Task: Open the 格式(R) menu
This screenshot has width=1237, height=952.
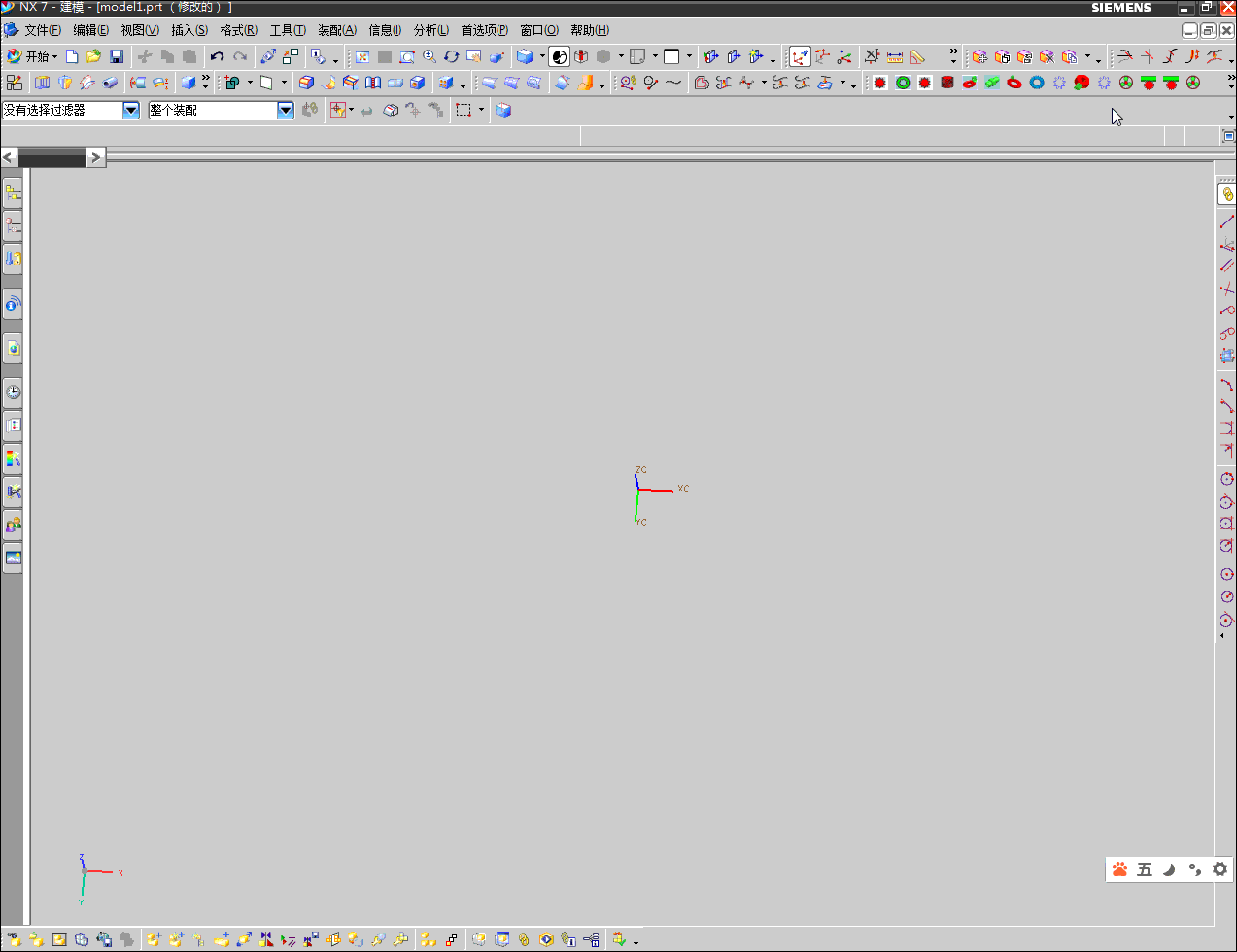Action: 239,30
